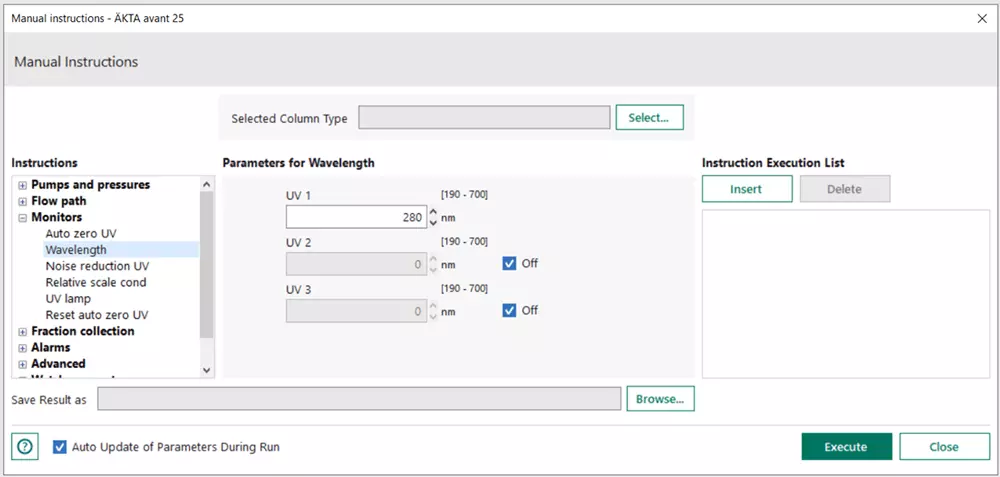Expand the Fraction collection node
The width and height of the screenshot is (1000, 477).
point(22,332)
